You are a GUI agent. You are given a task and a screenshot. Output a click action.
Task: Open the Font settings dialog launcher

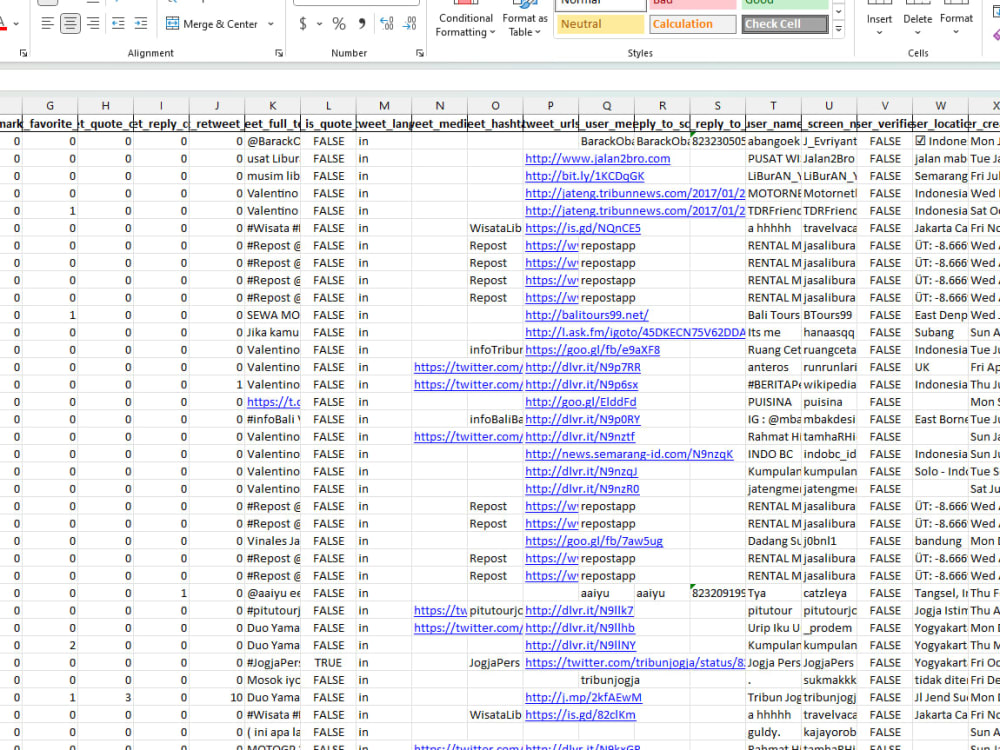click(x=23, y=54)
